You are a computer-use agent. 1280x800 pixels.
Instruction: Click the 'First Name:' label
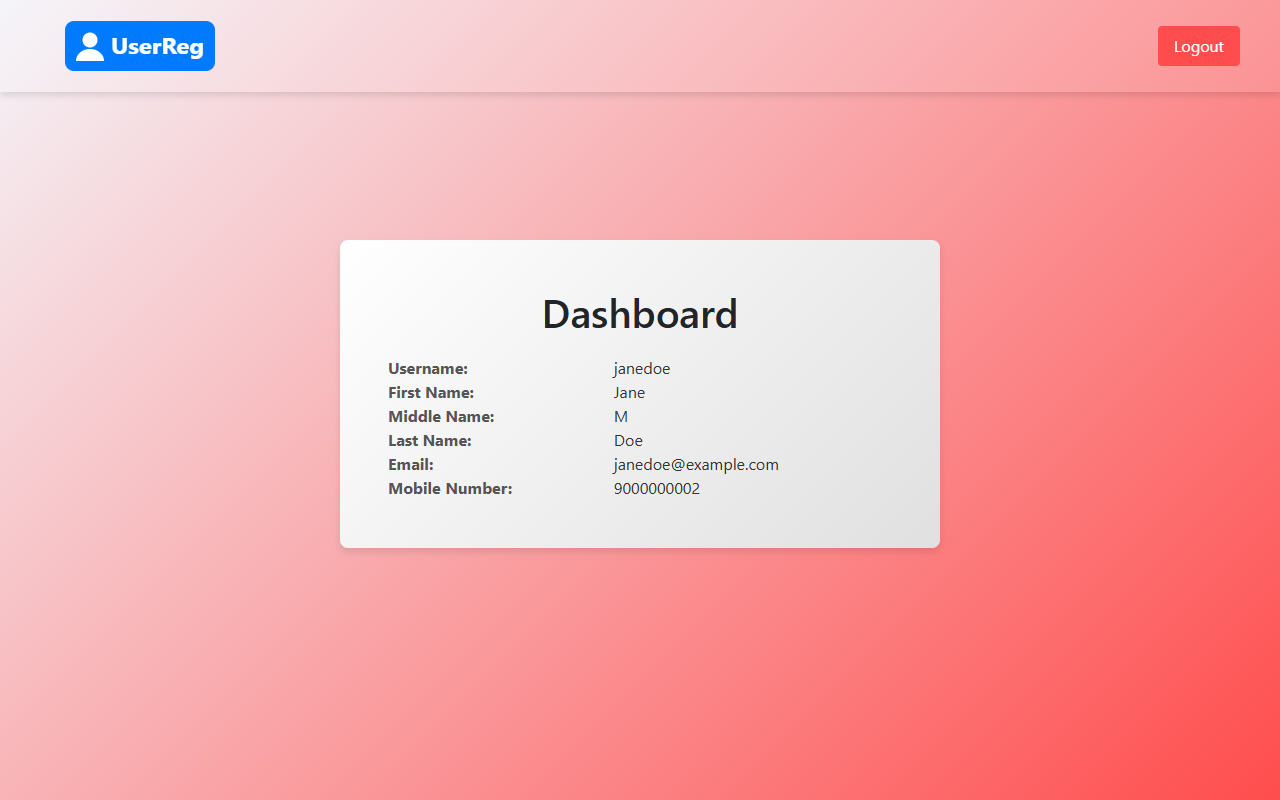tap(431, 393)
